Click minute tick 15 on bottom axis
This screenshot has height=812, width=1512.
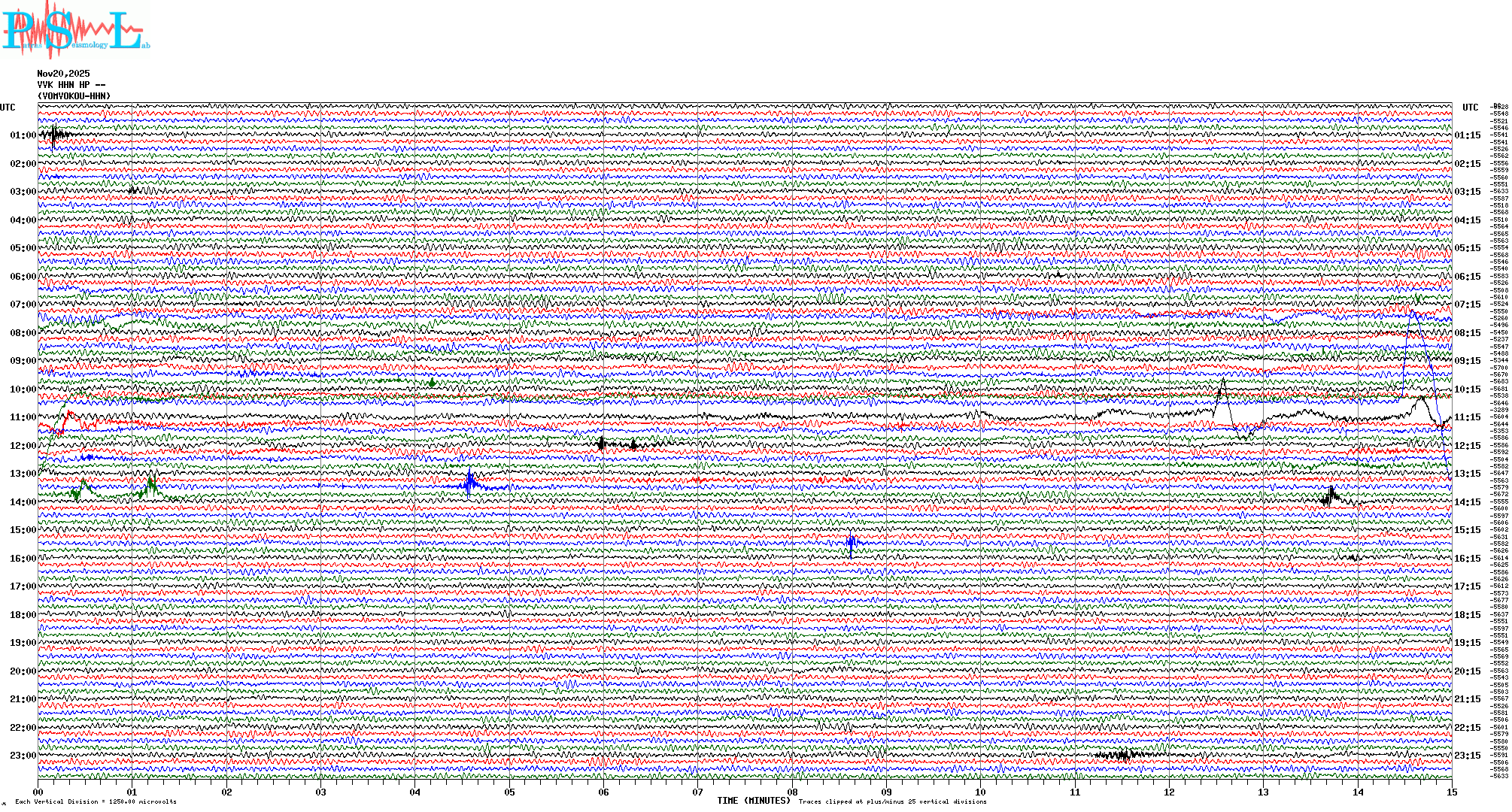1451,792
